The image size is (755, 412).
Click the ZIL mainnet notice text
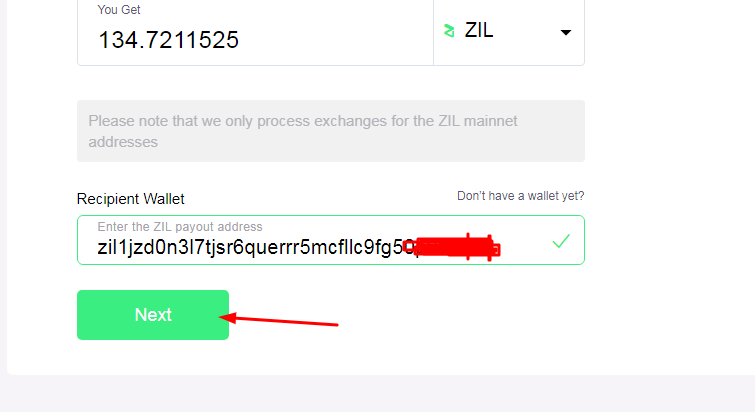tap(302, 131)
